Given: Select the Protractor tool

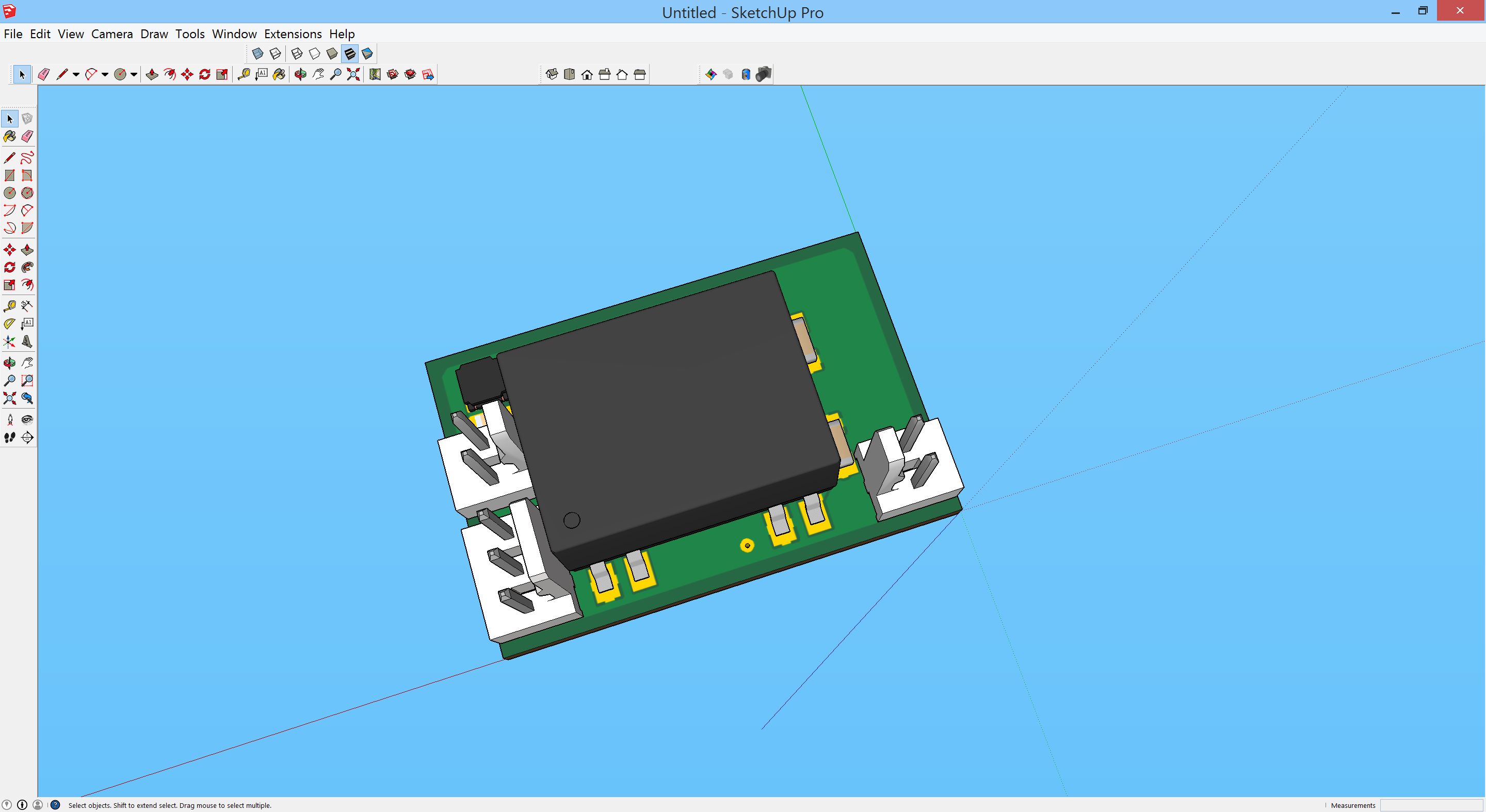Looking at the screenshot, I should pos(10,323).
